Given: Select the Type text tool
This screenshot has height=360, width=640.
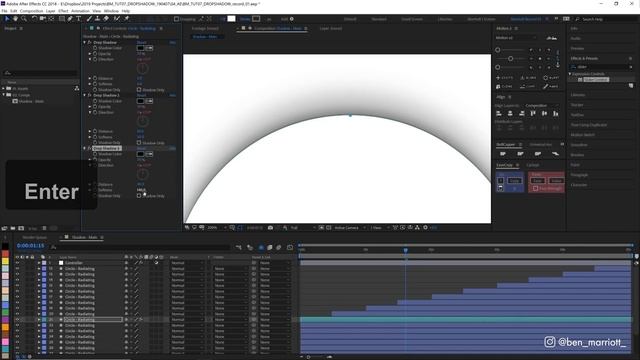Looking at the screenshot, I should click(78, 19).
